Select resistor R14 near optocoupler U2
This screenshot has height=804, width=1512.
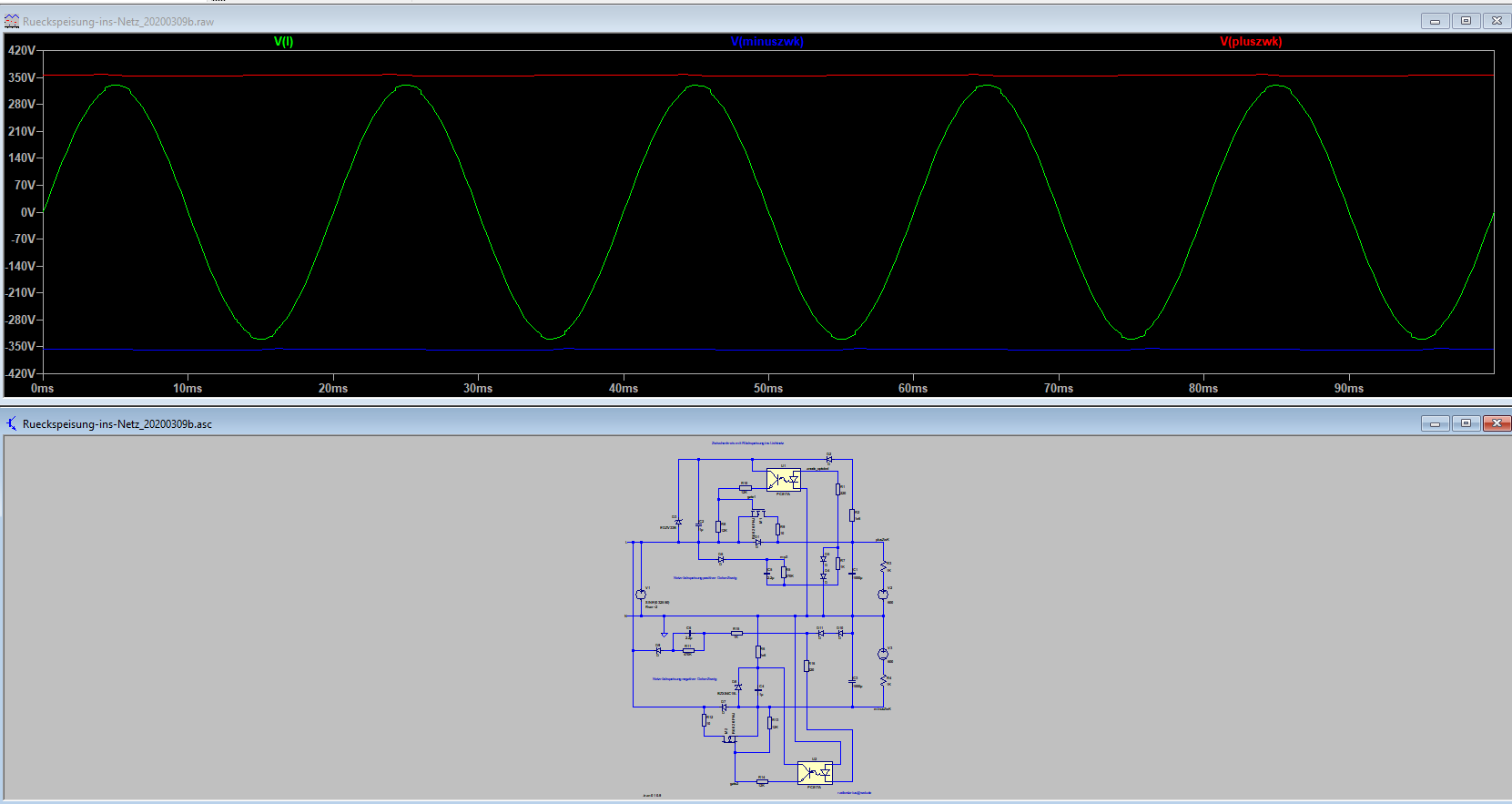[762, 781]
